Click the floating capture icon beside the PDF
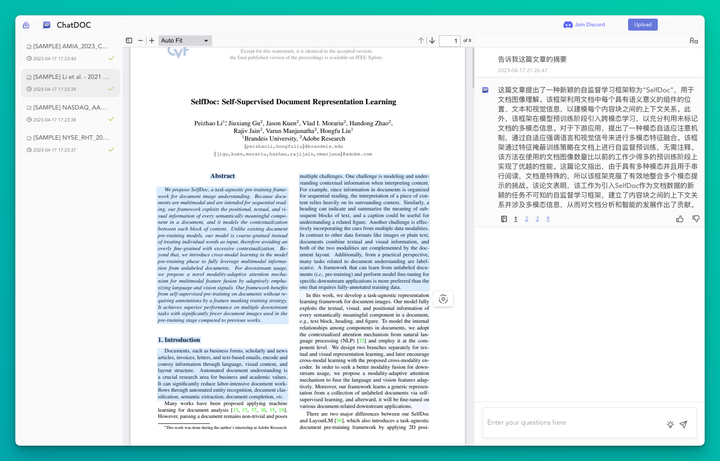The width and height of the screenshot is (720, 461). point(443,299)
